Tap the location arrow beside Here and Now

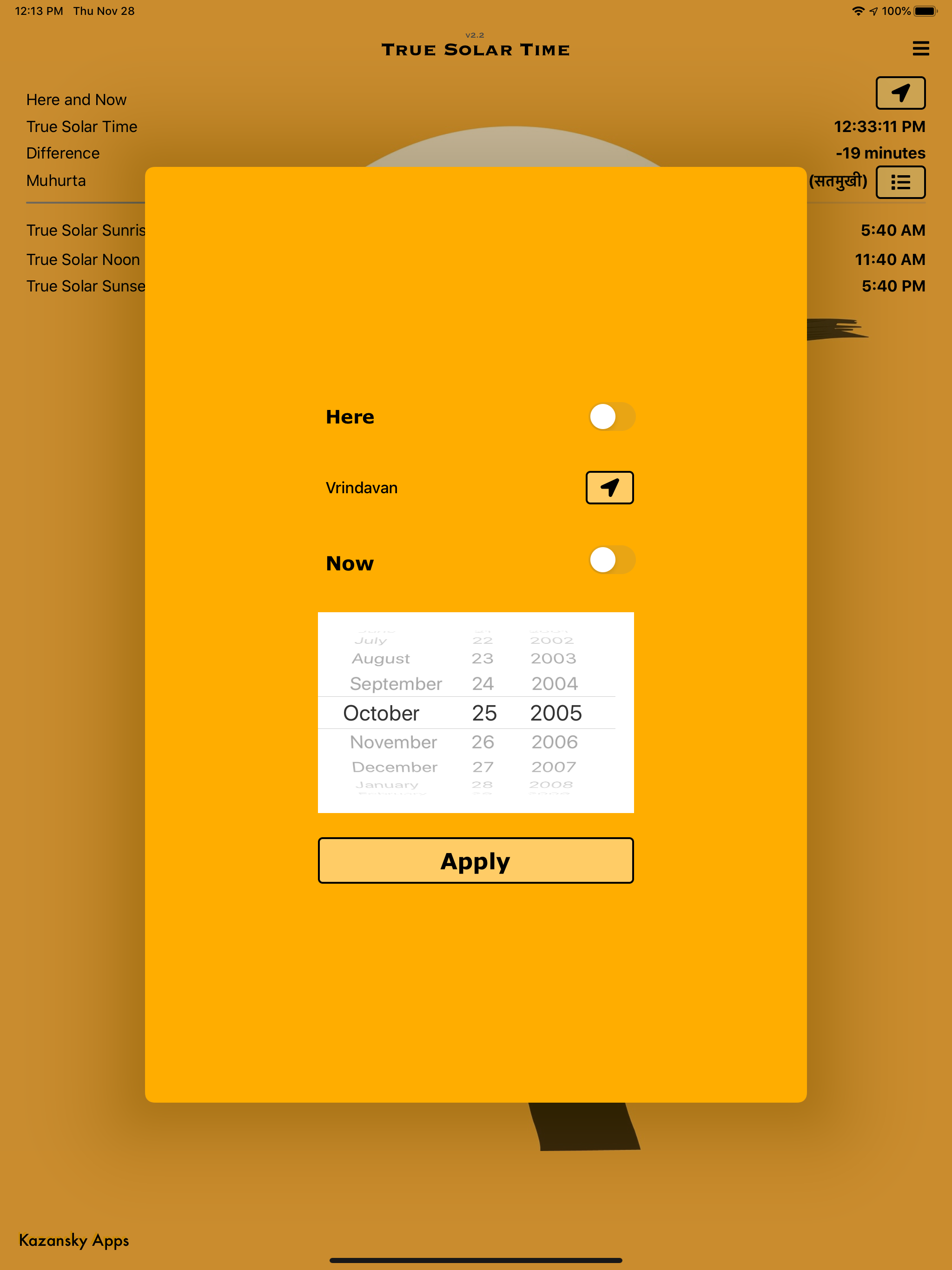pyautogui.click(x=900, y=93)
